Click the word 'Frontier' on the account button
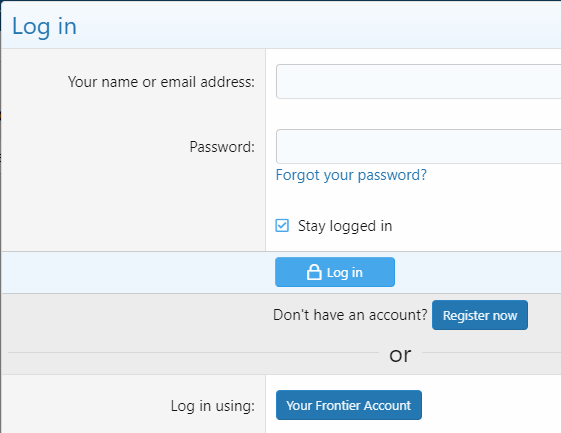Screen dimensions: 561x433 (338, 405)
